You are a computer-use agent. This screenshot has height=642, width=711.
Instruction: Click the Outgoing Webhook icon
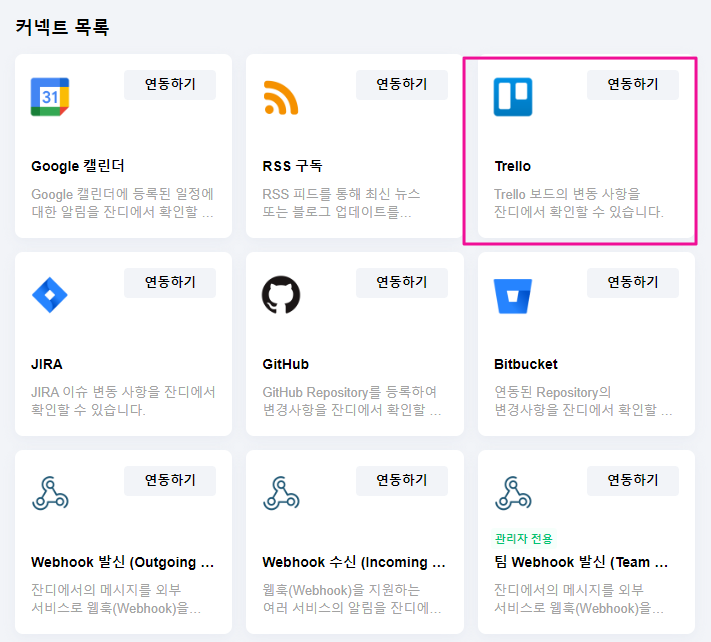[x=50, y=493]
